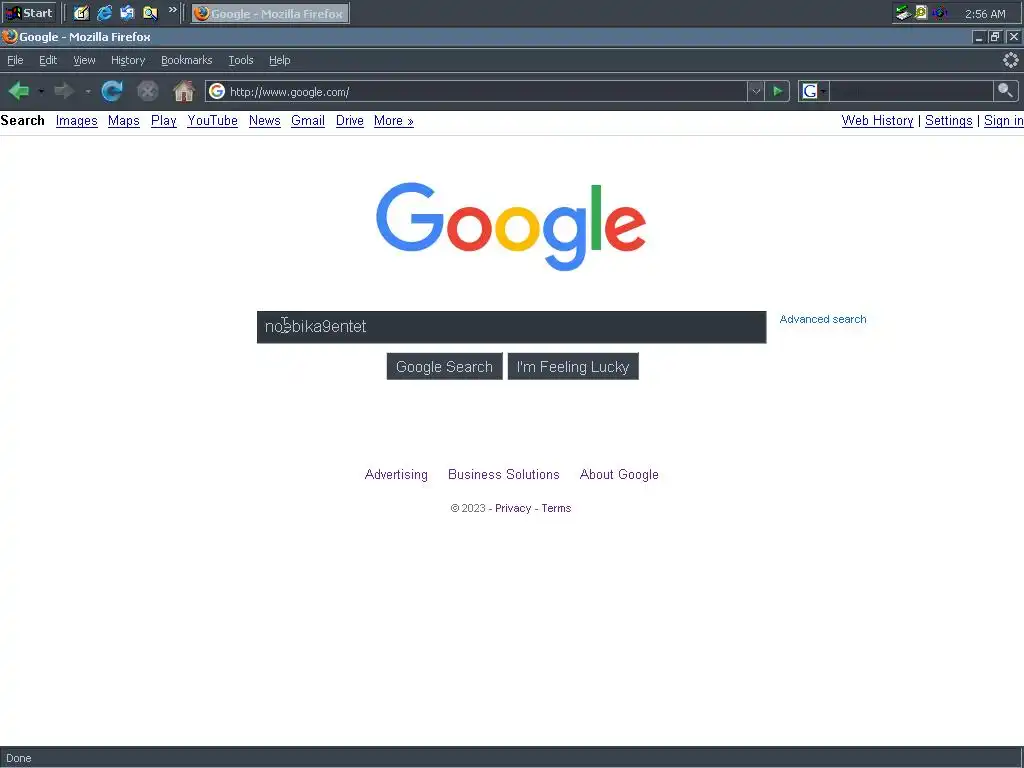Click the green arrow network tray icon
The image size is (1024, 768).
tap(903, 12)
